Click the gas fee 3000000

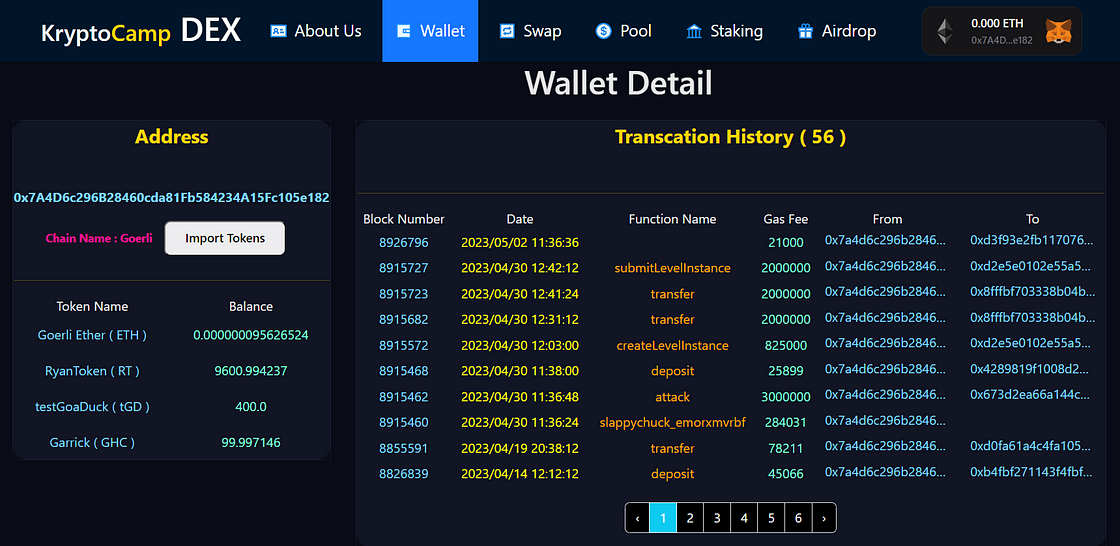click(786, 397)
